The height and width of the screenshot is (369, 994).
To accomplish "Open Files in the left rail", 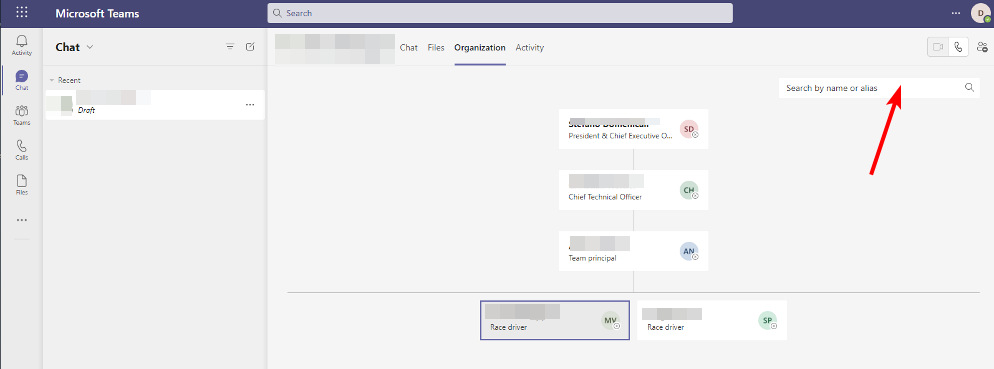I will pos(22,184).
